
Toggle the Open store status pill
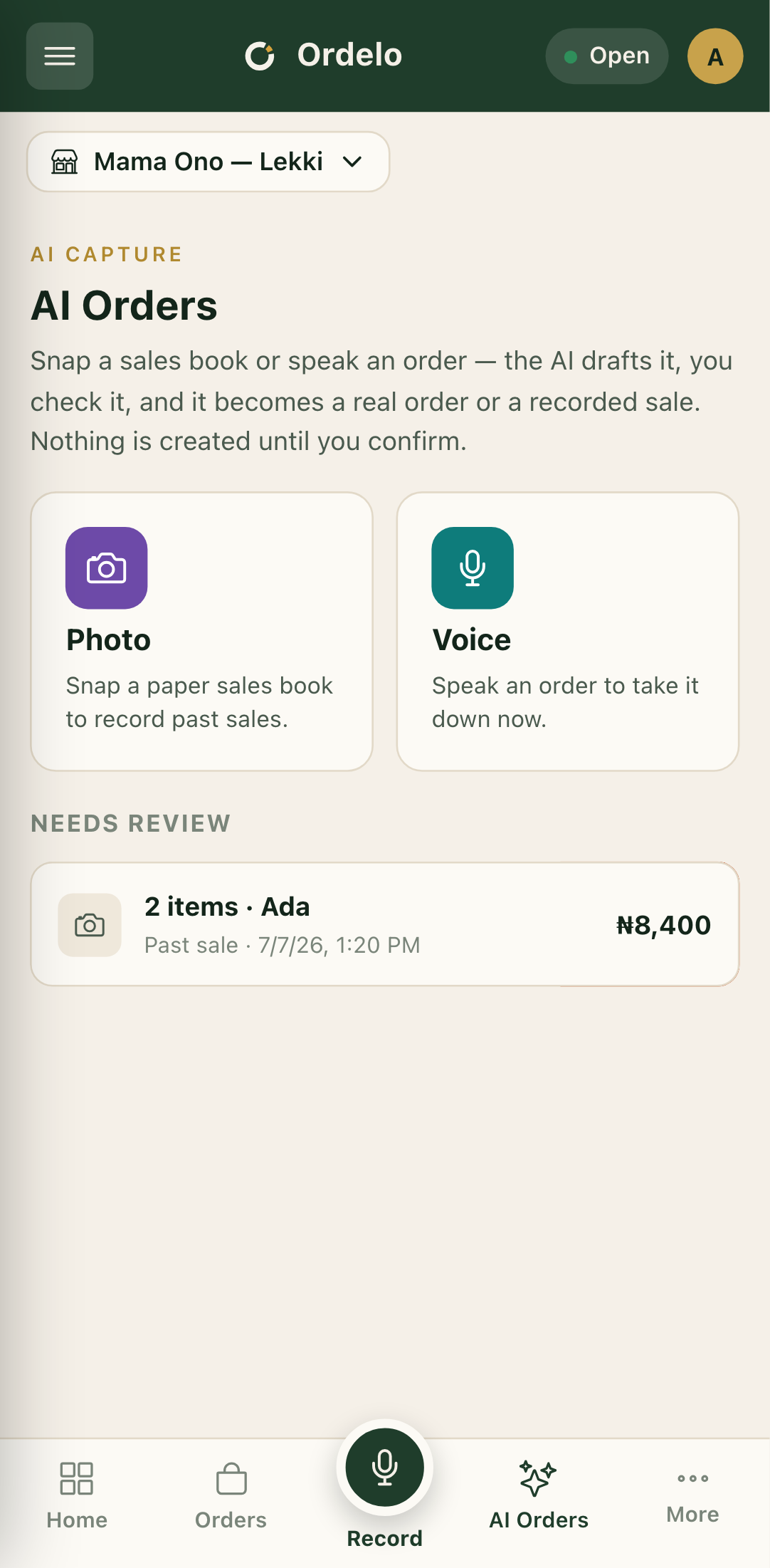[x=607, y=56]
